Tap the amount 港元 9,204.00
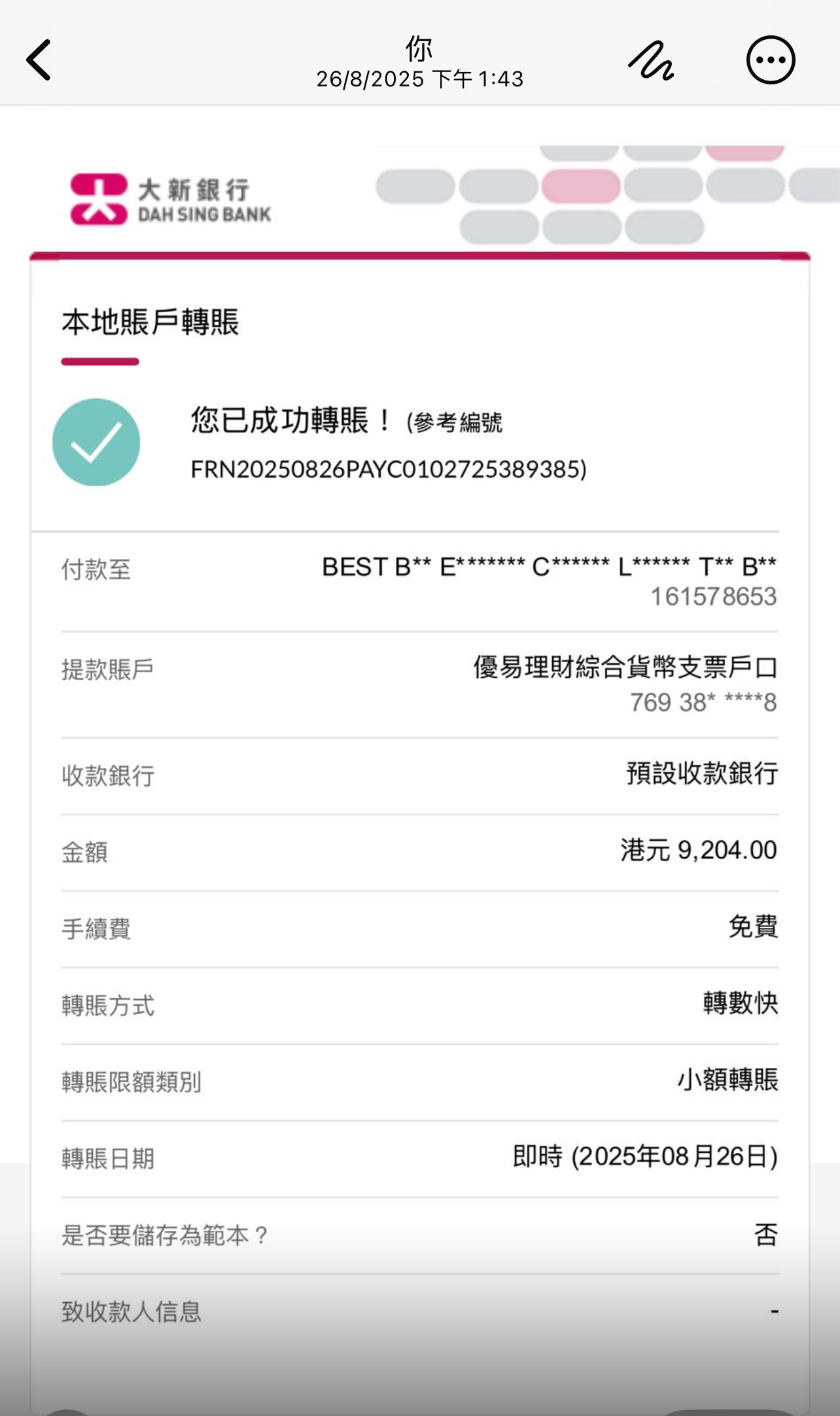The width and height of the screenshot is (840, 1416). click(x=698, y=850)
